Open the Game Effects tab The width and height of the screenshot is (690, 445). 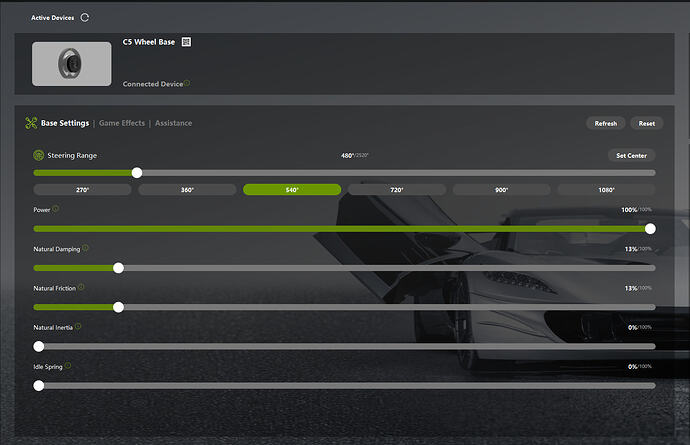point(122,123)
